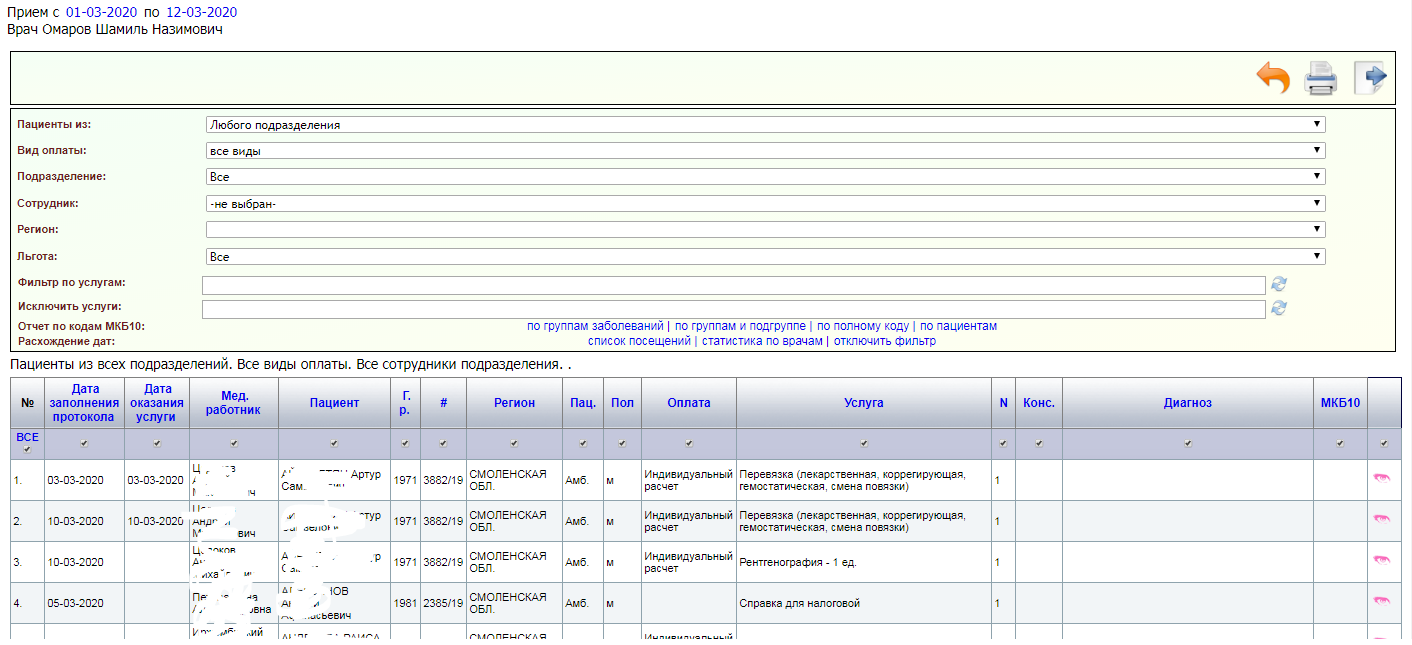Expand the 'Вид оплаты' dropdown
This screenshot has width=1412, height=645.
click(x=765, y=151)
